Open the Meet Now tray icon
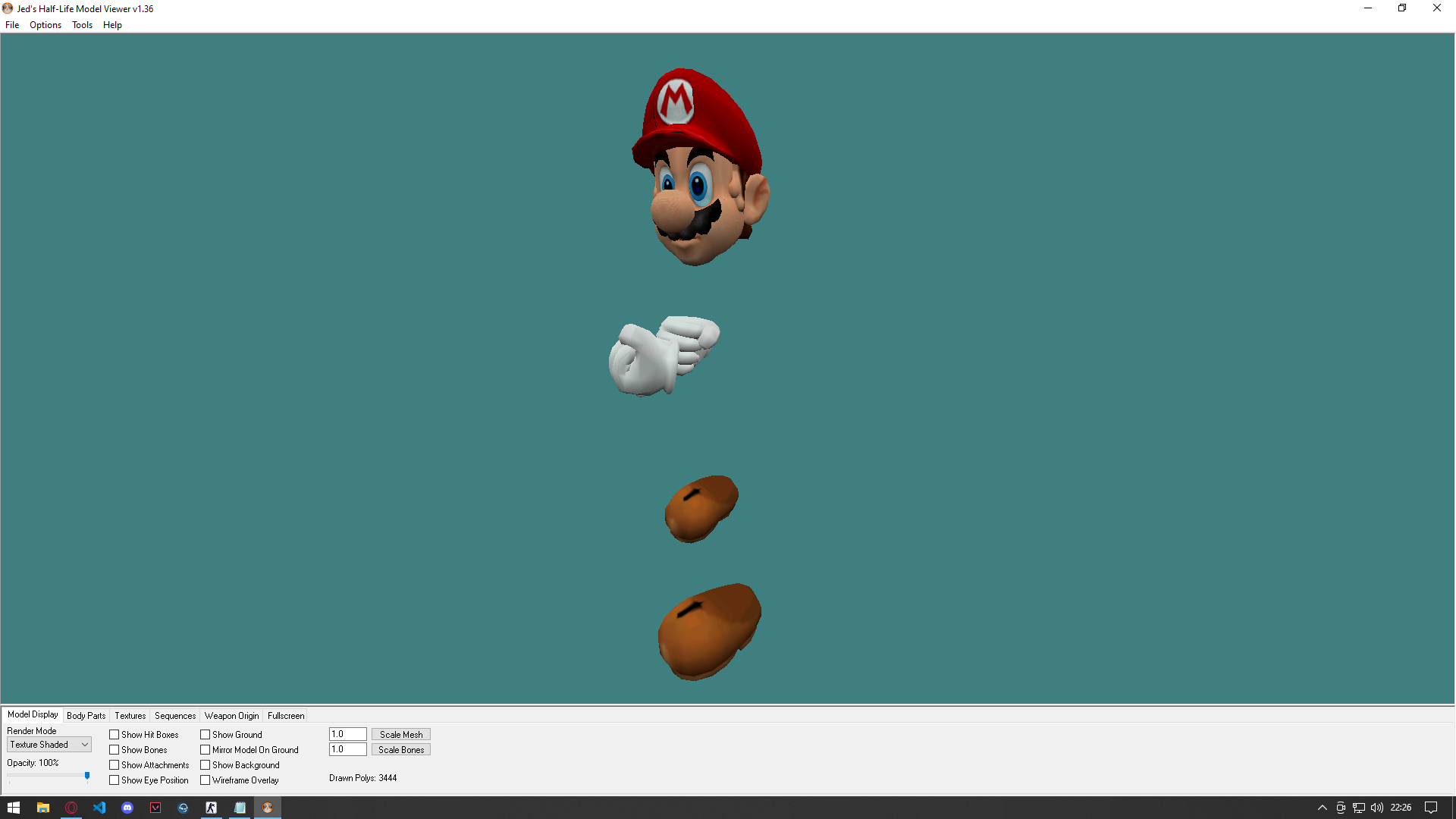1456x819 pixels. [x=1341, y=808]
